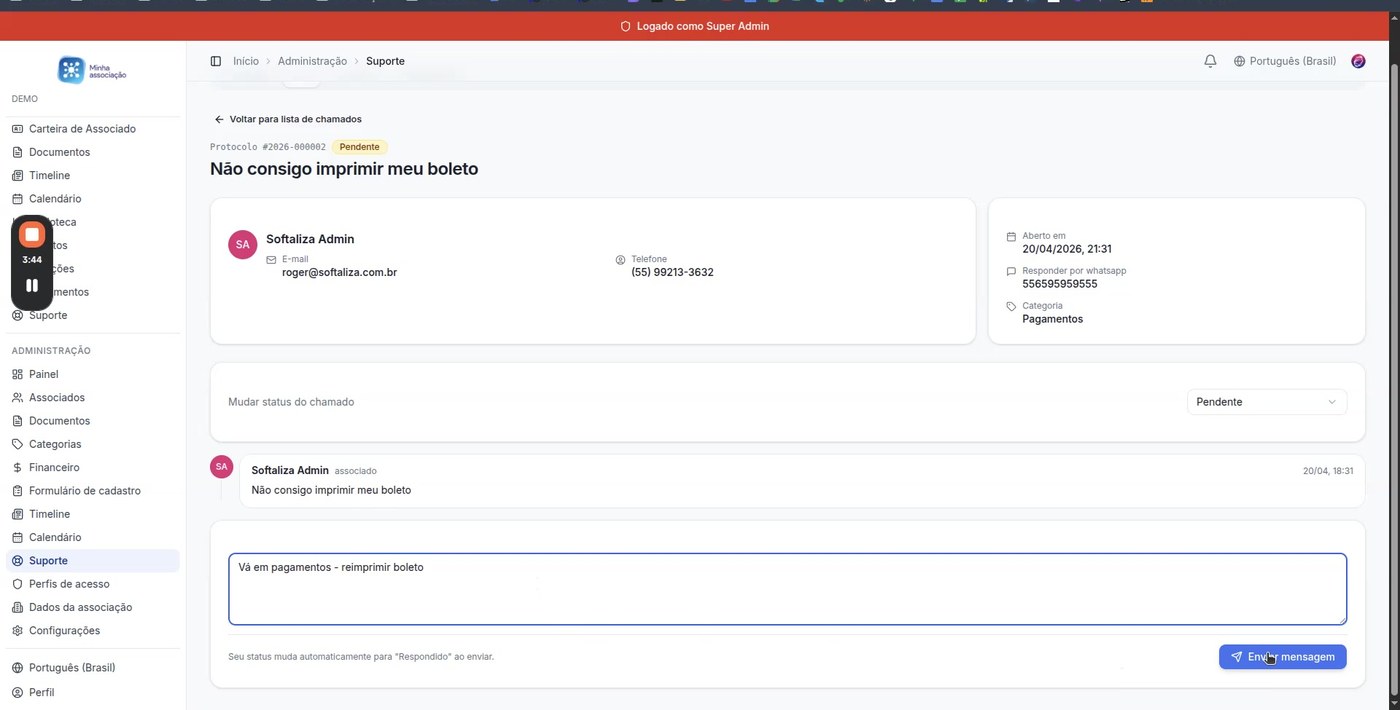Pause the screen recording
The image size is (1400, 710).
click(32, 285)
